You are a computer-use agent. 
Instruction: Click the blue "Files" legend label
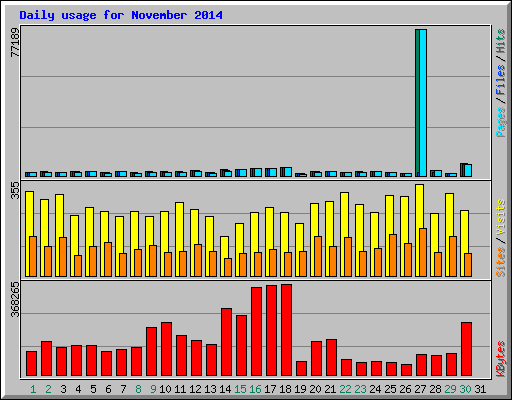coord(501,80)
